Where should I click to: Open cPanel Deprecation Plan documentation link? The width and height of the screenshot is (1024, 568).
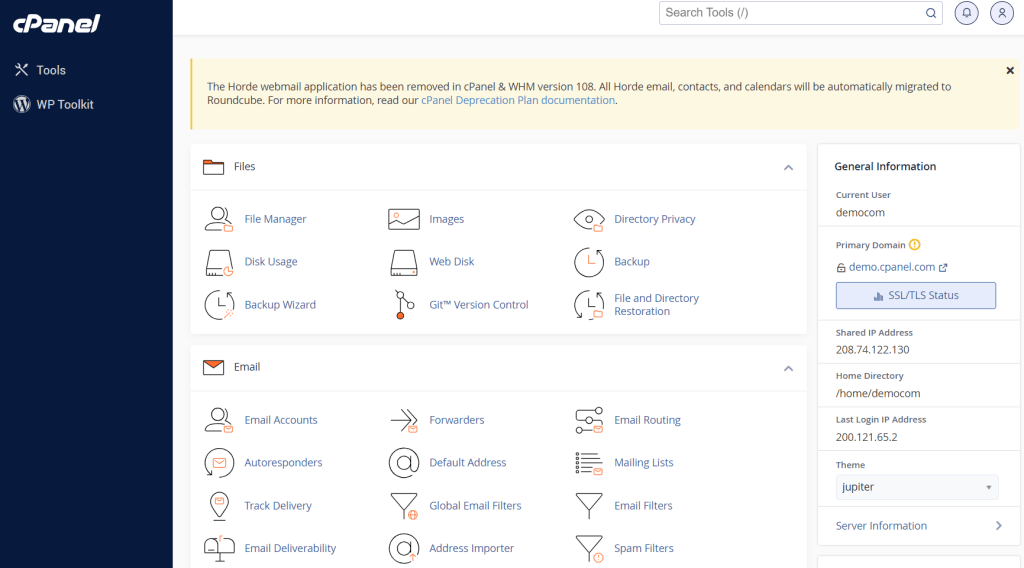(518, 101)
